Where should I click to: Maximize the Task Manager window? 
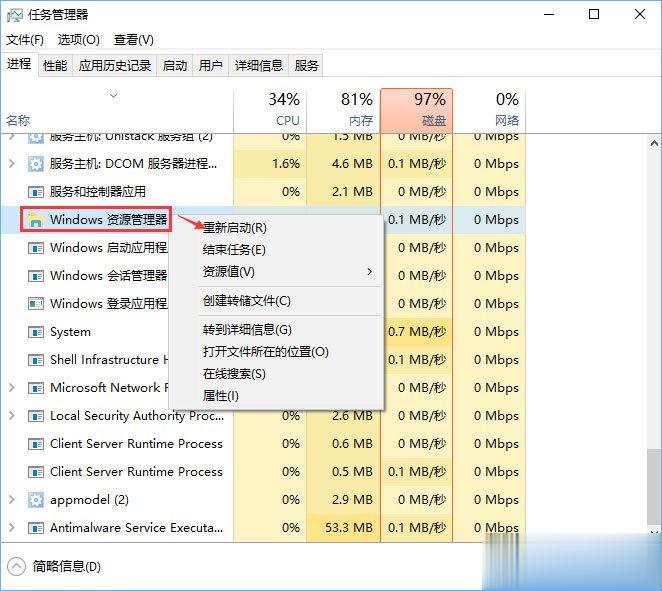click(x=594, y=14)
